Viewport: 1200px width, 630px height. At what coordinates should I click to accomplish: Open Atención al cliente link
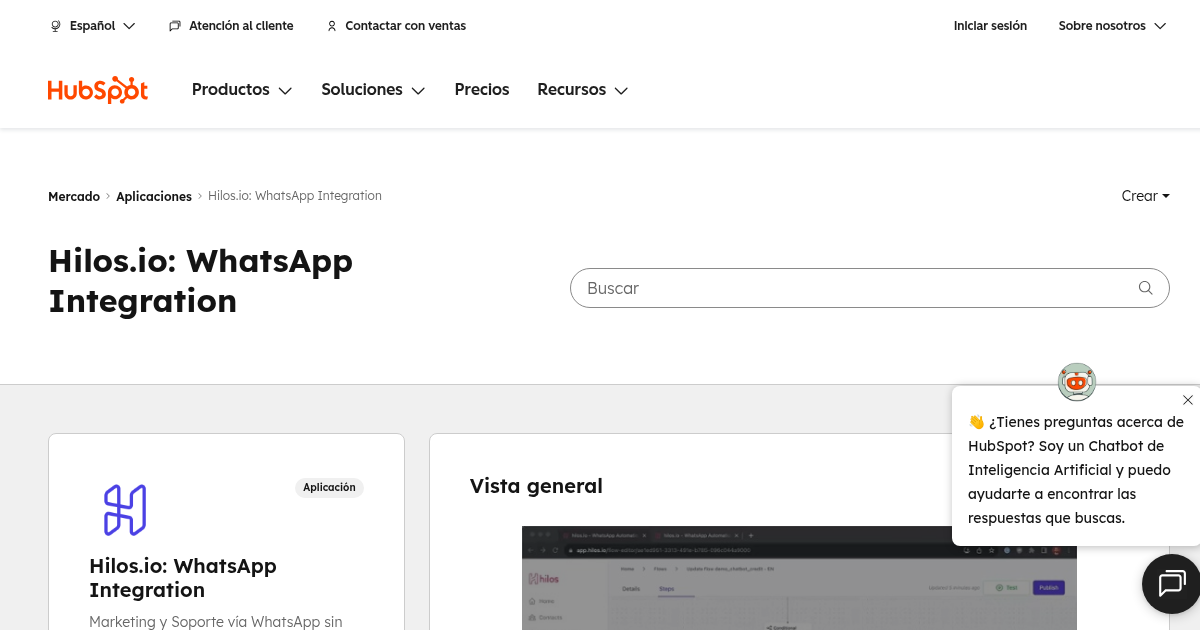[x=231, y=26]
